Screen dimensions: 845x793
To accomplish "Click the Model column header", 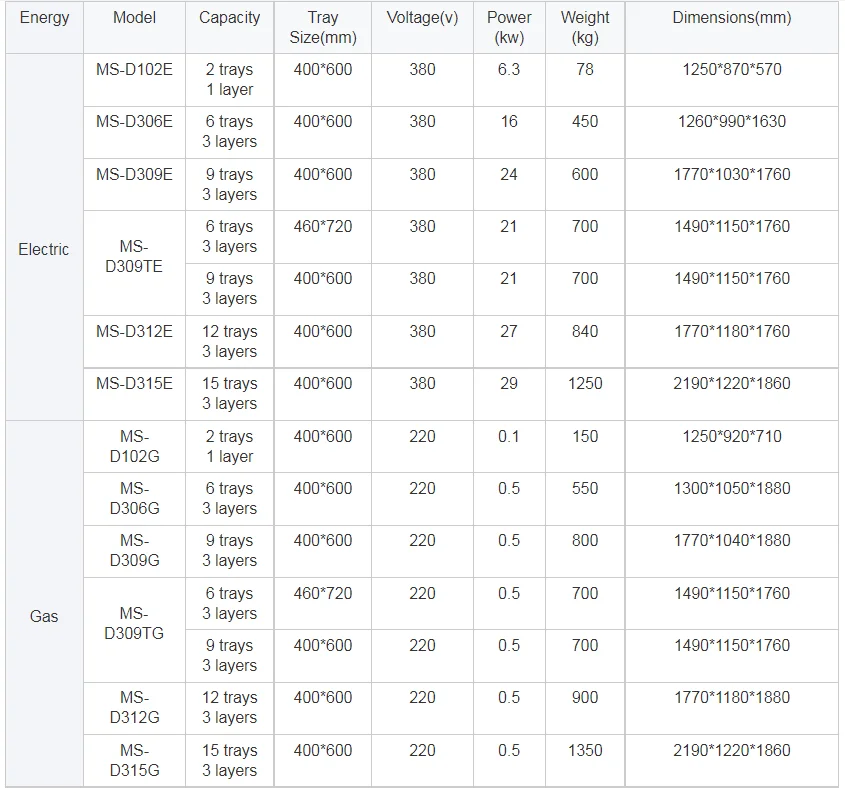I will coord(134,18).
